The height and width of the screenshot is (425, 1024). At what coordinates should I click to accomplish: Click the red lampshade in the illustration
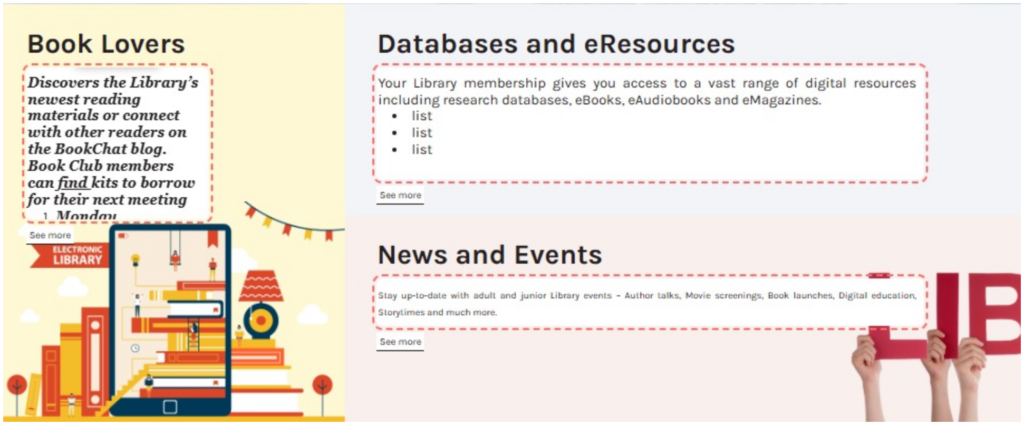click(x=261, y=286)
